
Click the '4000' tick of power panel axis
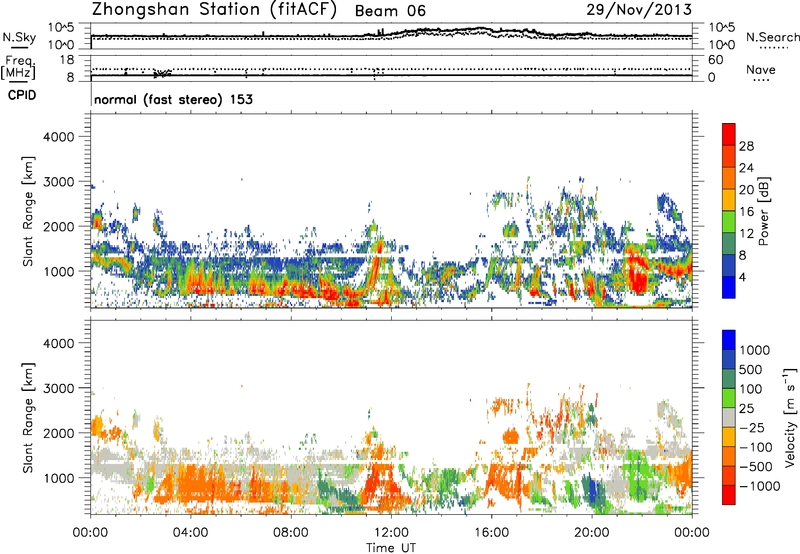(x=59, y=137)
